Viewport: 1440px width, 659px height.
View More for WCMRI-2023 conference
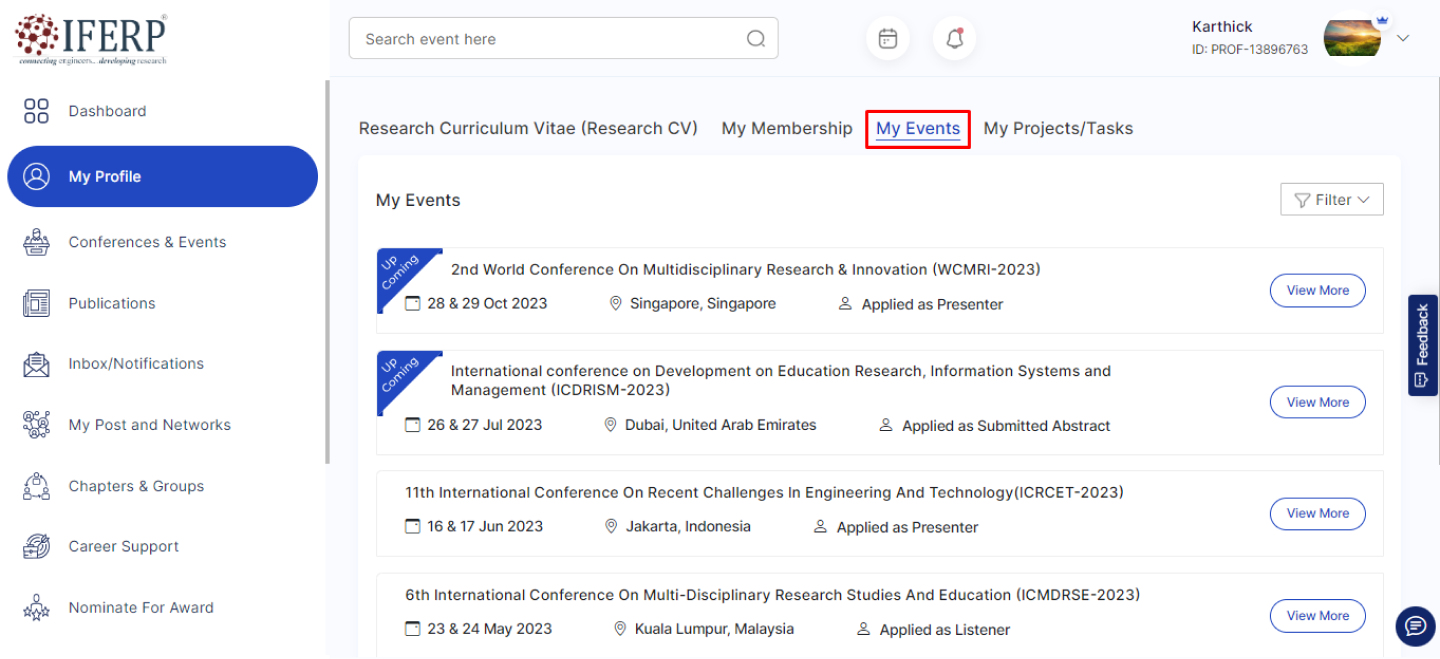(x=1317, y=290)
